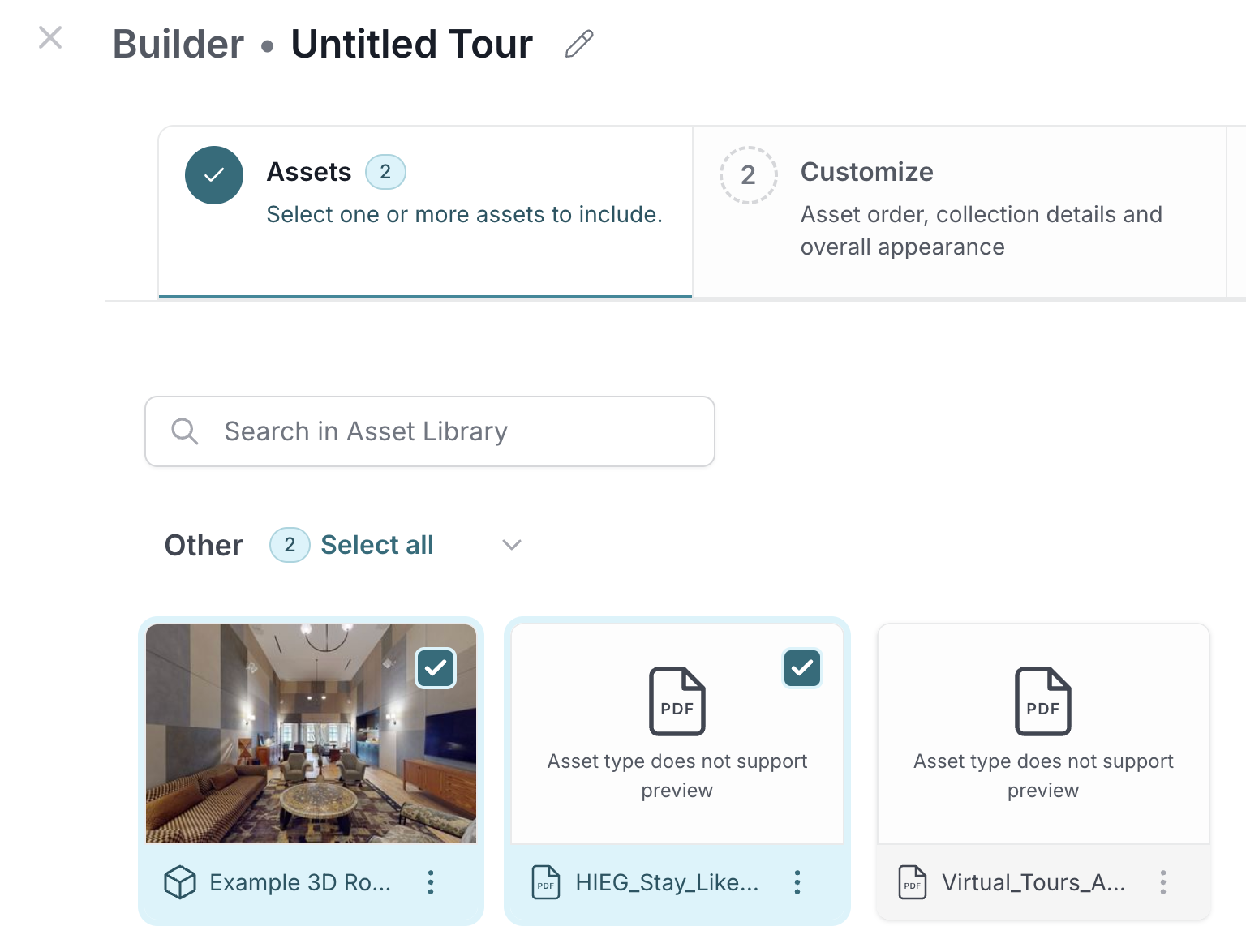
Task: Open the Assets step tab
Action: 425,212
